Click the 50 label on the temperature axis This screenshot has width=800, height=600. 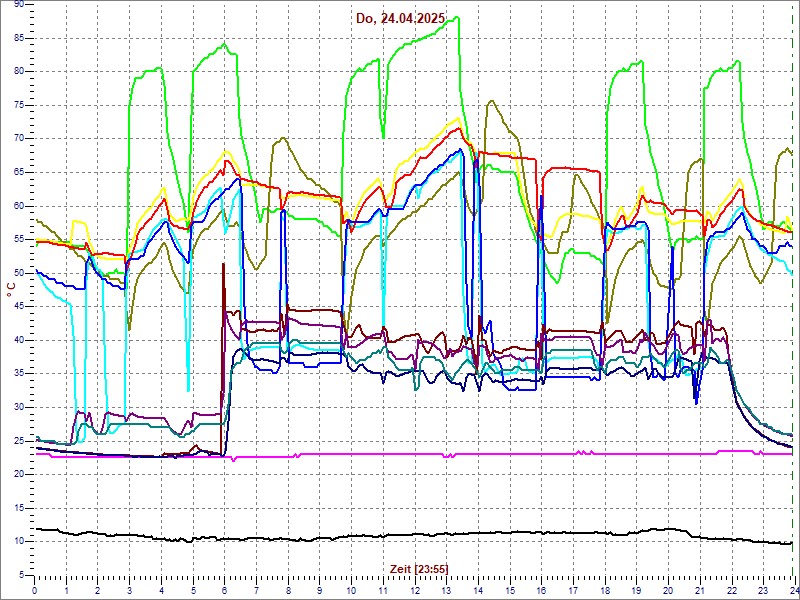coord(19,272)
